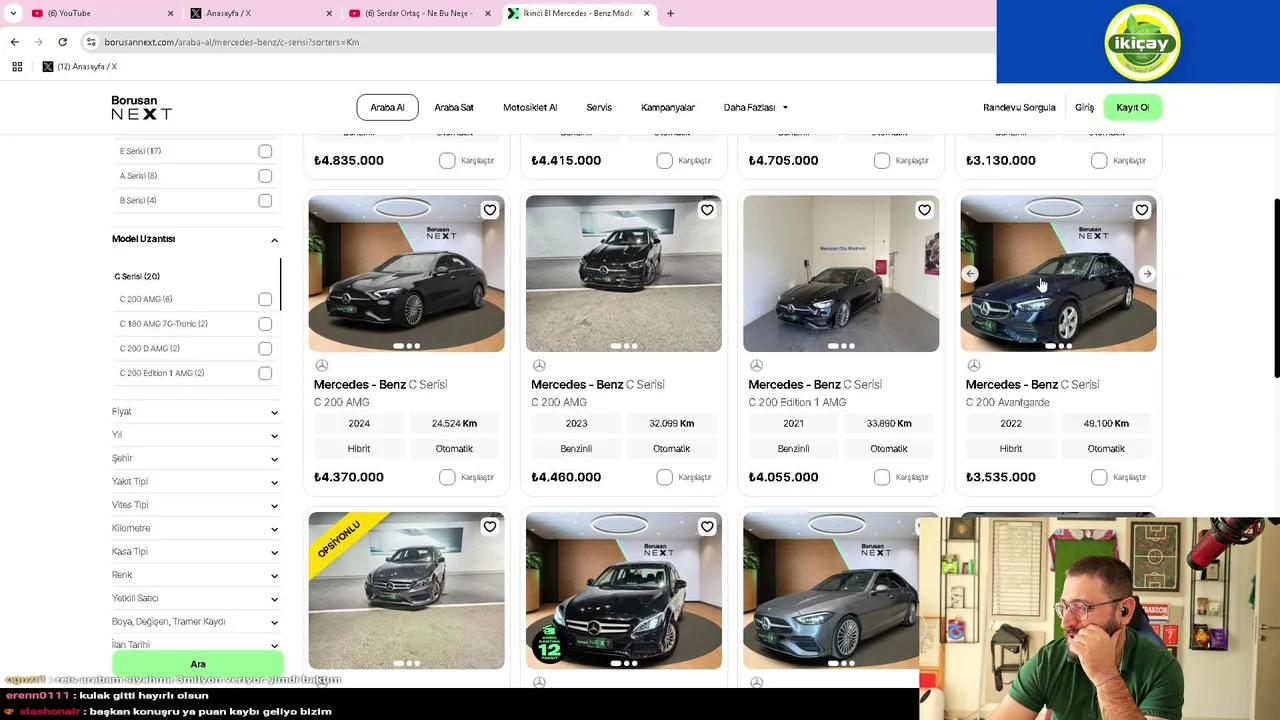Screen dimensions: 1280x720
Task: Go back in browser history
Action: [x=14, y=42]
